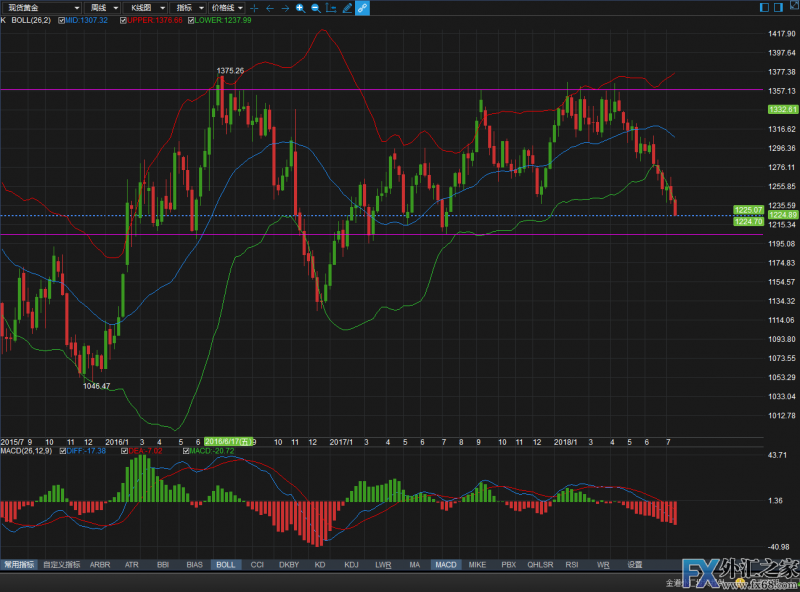Screen dimensions: 800x592
Task: Click the crosshair cursor icon in toolbar
Action: pos(254,7)
